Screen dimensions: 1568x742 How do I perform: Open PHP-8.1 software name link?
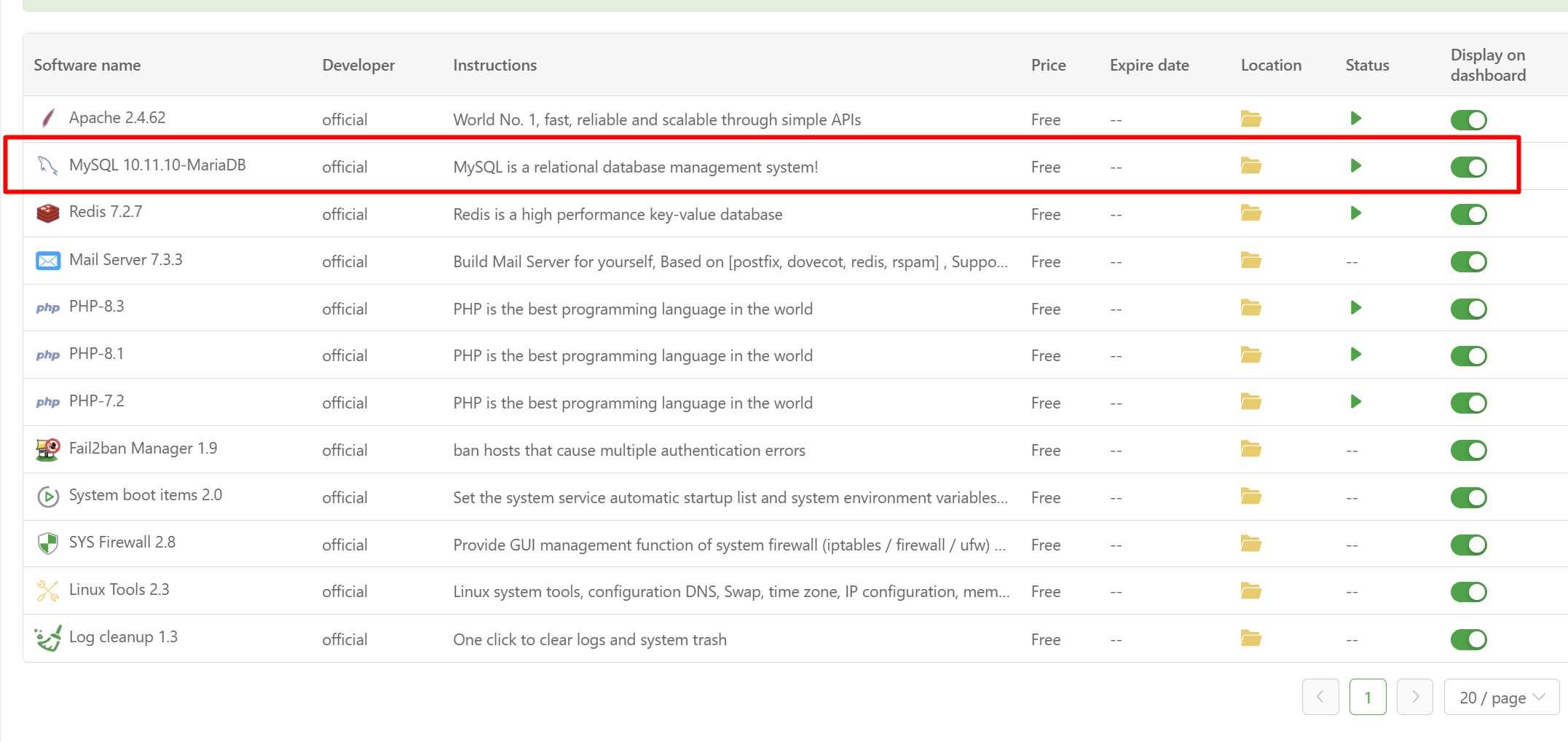pos(96,354)
